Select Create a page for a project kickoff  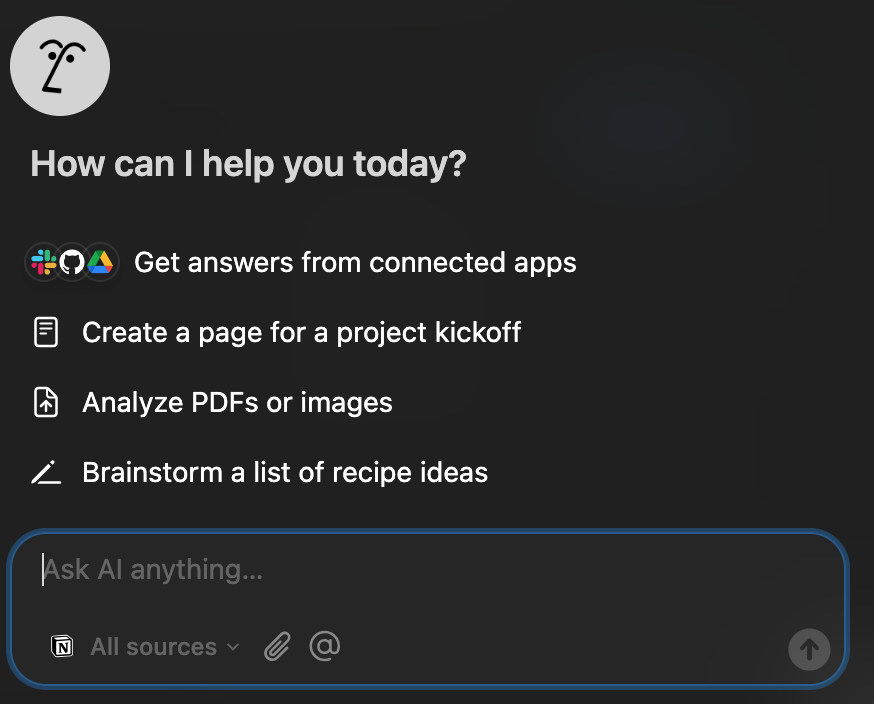click(277, 332)
